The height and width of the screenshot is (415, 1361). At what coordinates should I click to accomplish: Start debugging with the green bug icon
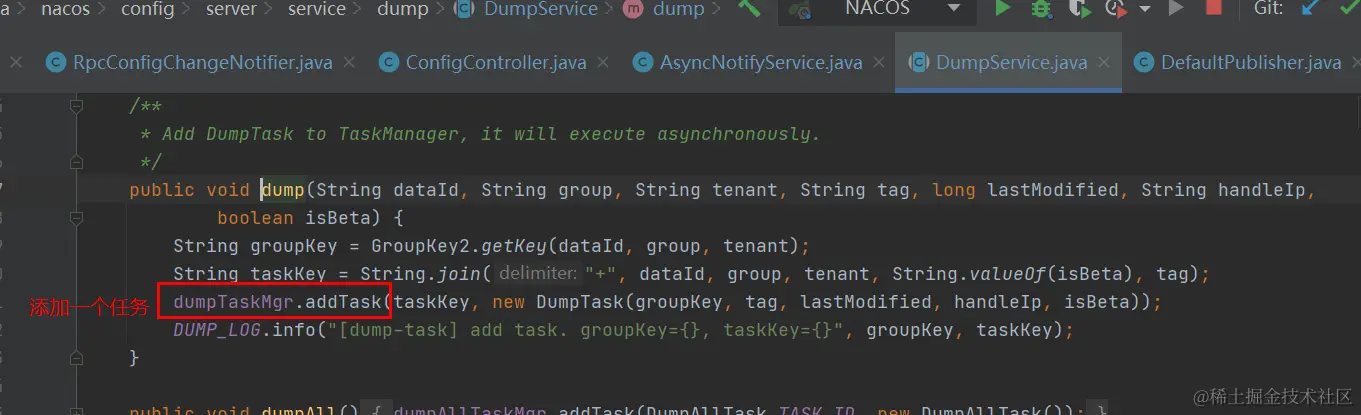click(x=1040, y=9)
